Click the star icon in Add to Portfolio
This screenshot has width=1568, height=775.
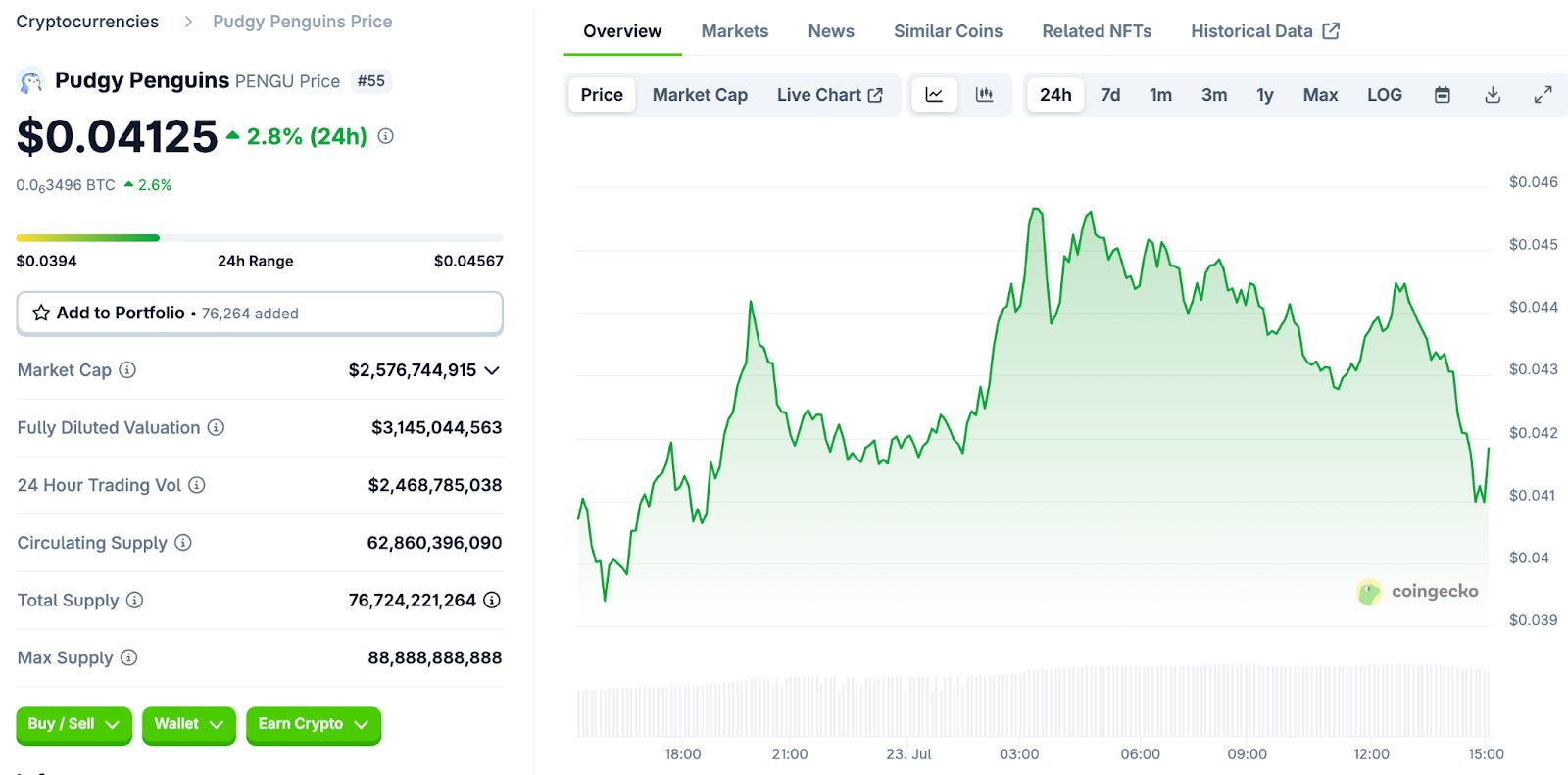pyautogui.click(x=41, y=313)
